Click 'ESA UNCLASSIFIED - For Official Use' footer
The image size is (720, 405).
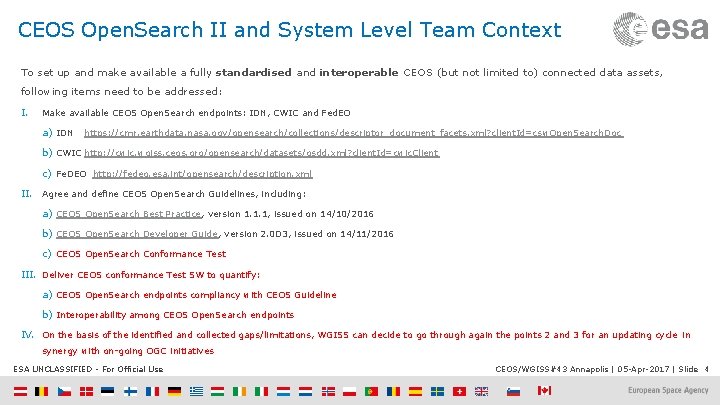pos(88,369)
